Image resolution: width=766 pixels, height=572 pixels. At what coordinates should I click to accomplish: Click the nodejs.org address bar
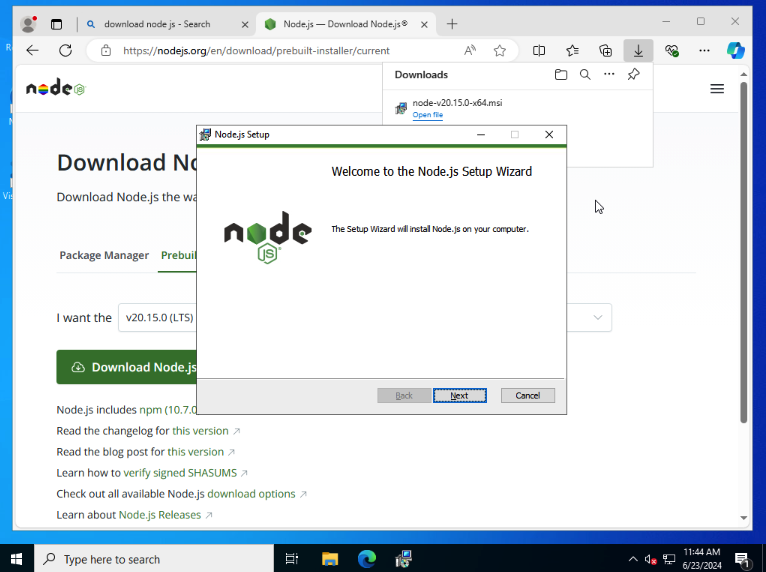256,50
